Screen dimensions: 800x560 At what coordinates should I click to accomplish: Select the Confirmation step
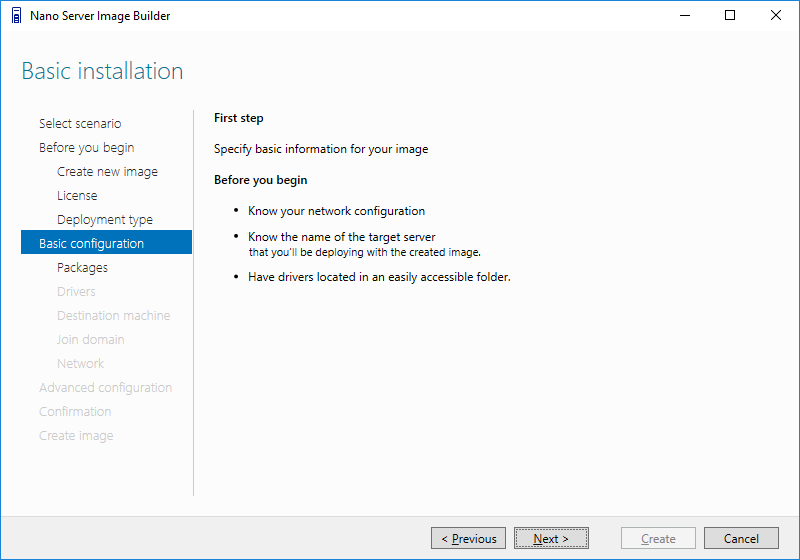75,411
